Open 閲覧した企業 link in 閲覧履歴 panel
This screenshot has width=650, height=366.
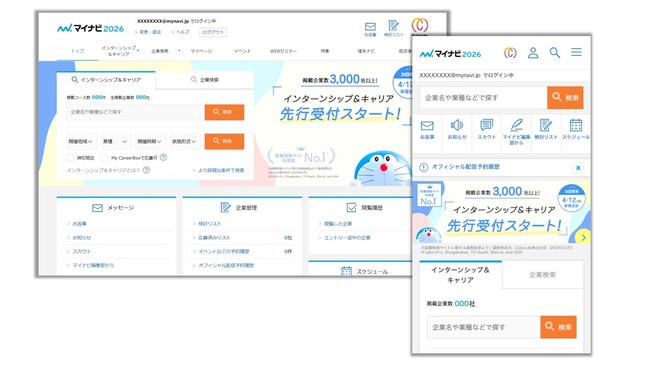click(338, 224)
